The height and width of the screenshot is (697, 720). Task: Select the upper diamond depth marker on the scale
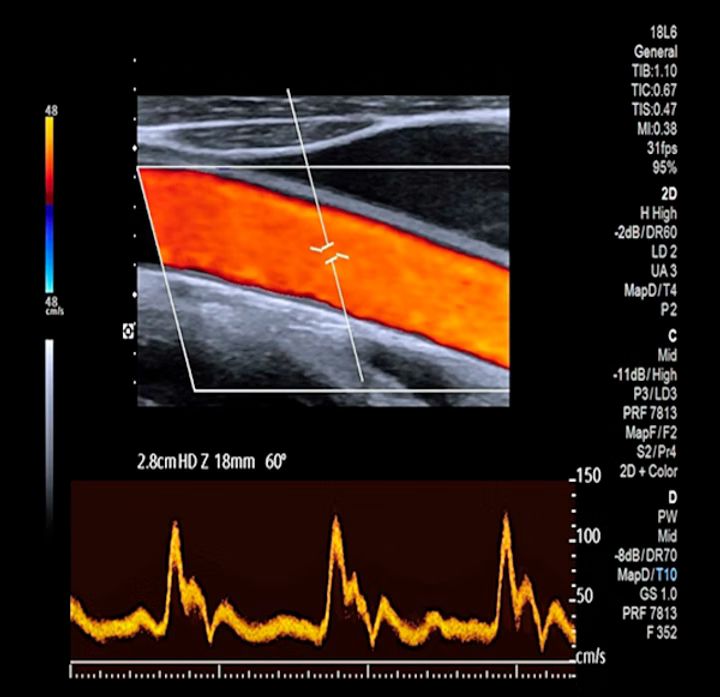tap(136, 148)
